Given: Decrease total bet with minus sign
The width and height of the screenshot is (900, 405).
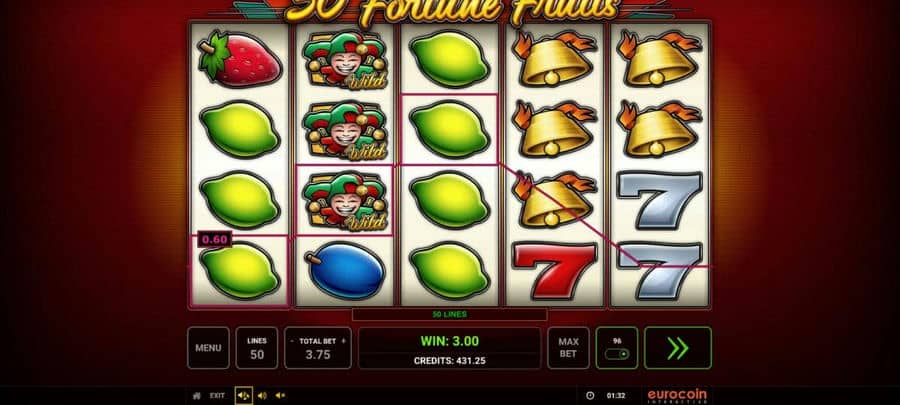Looking at the screenshot, I should [292, 341].
